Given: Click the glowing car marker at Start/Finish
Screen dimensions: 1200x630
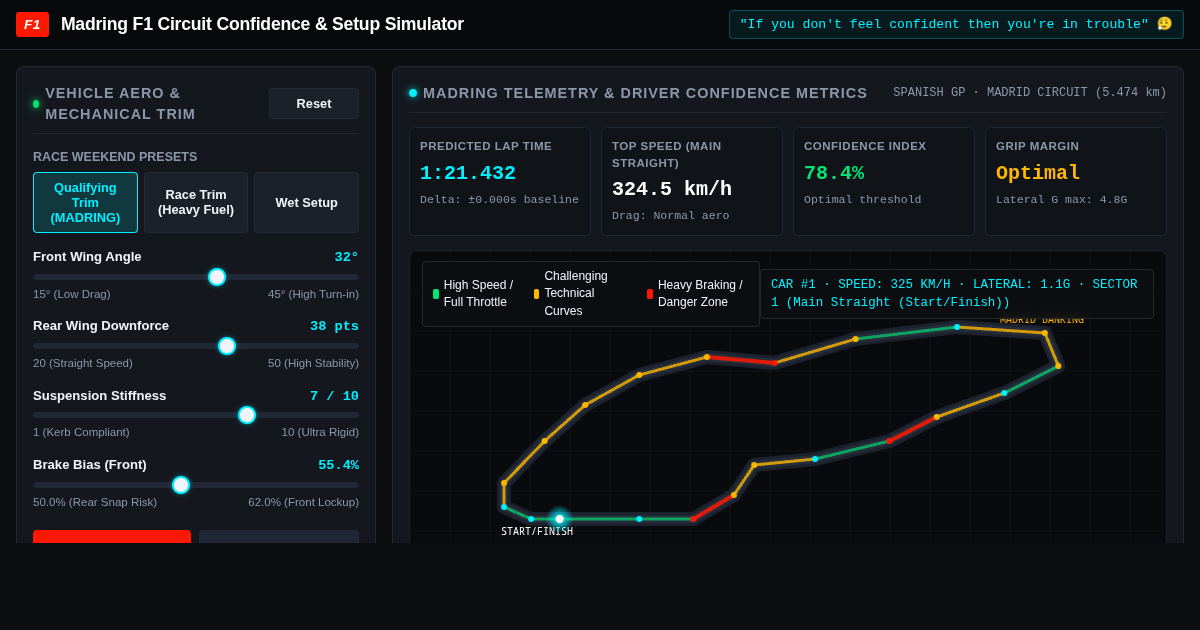Looking at the screenshot, I should pyautogui.click(x=559, y=519).
